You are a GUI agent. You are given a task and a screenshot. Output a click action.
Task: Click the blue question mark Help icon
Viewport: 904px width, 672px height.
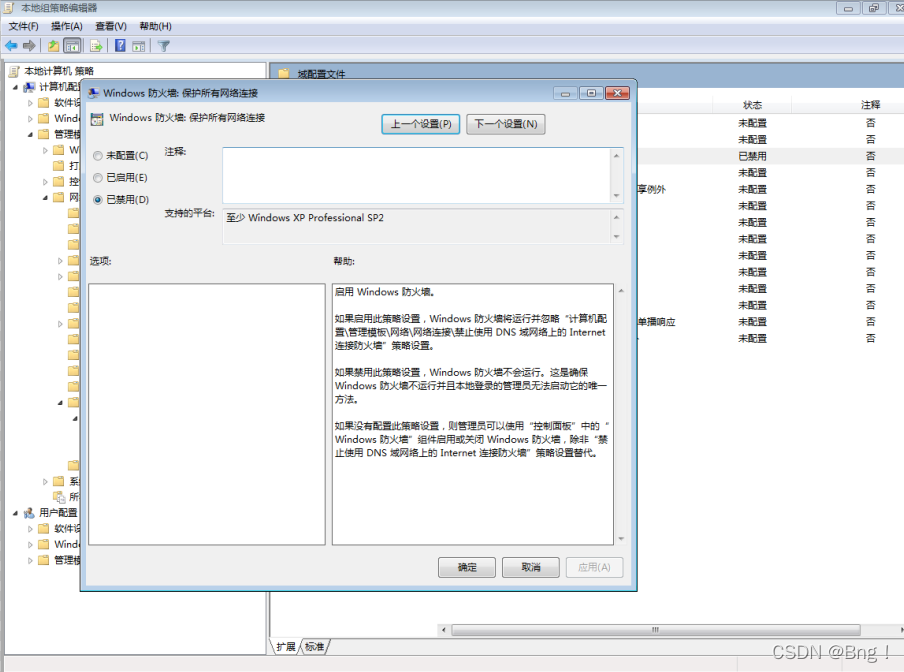[x=120, y=46]
